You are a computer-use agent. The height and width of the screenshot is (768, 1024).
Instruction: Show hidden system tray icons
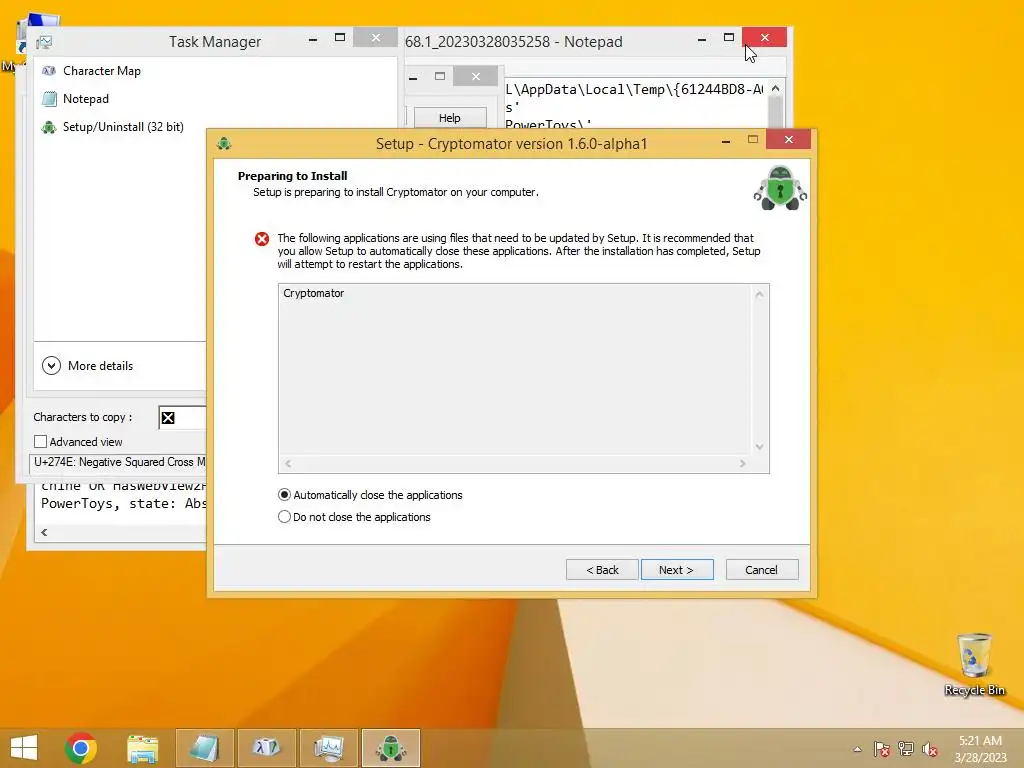pyautogui.click(x=857, y=749)
